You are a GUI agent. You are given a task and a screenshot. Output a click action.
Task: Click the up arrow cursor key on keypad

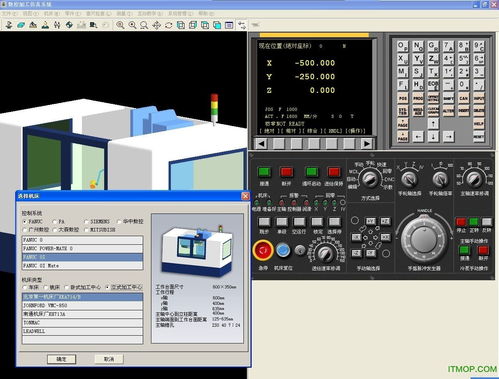coord(433,124)
